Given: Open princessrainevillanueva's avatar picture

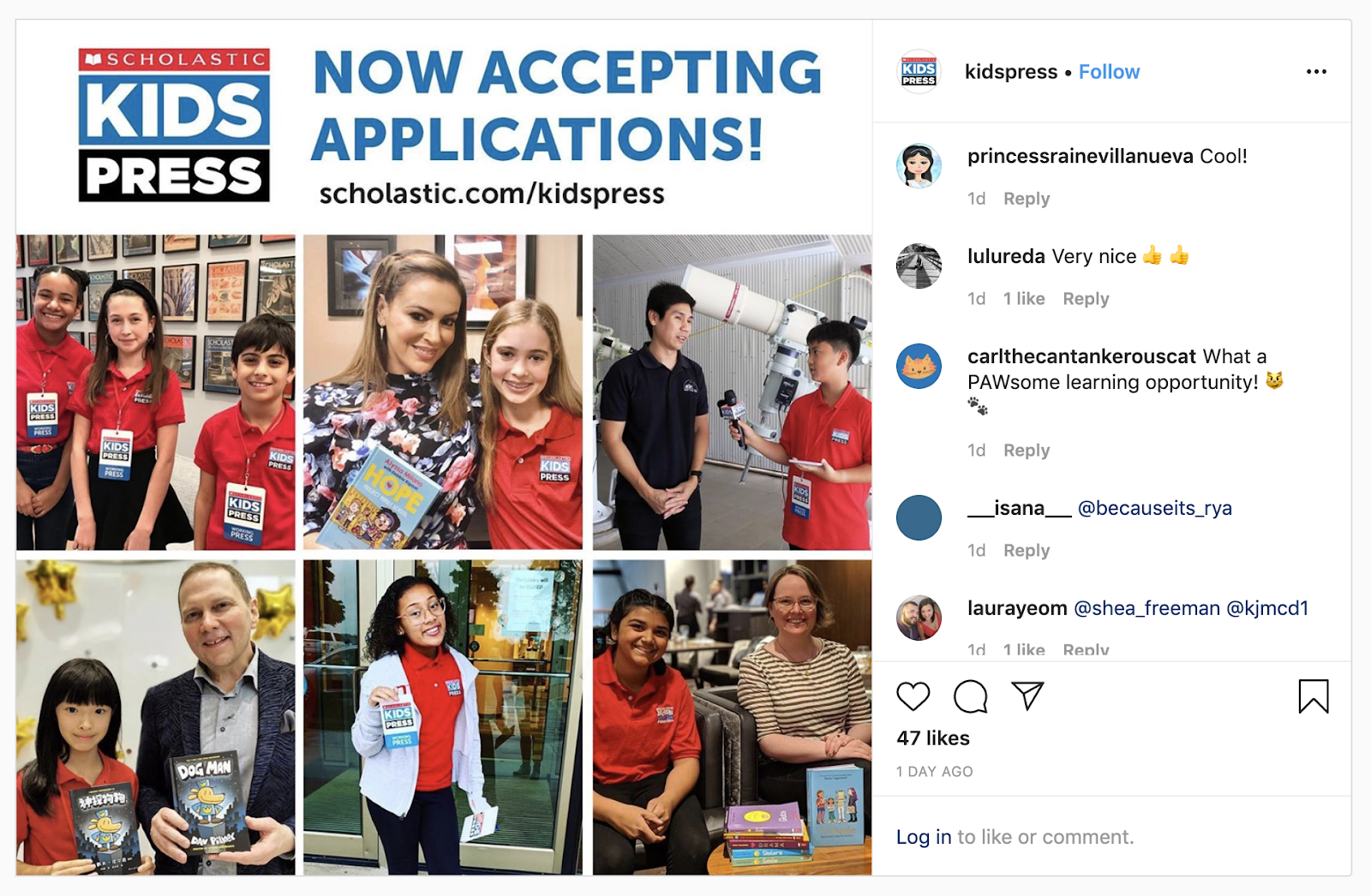Looking at the screenshot, I should tap(919, 165).
